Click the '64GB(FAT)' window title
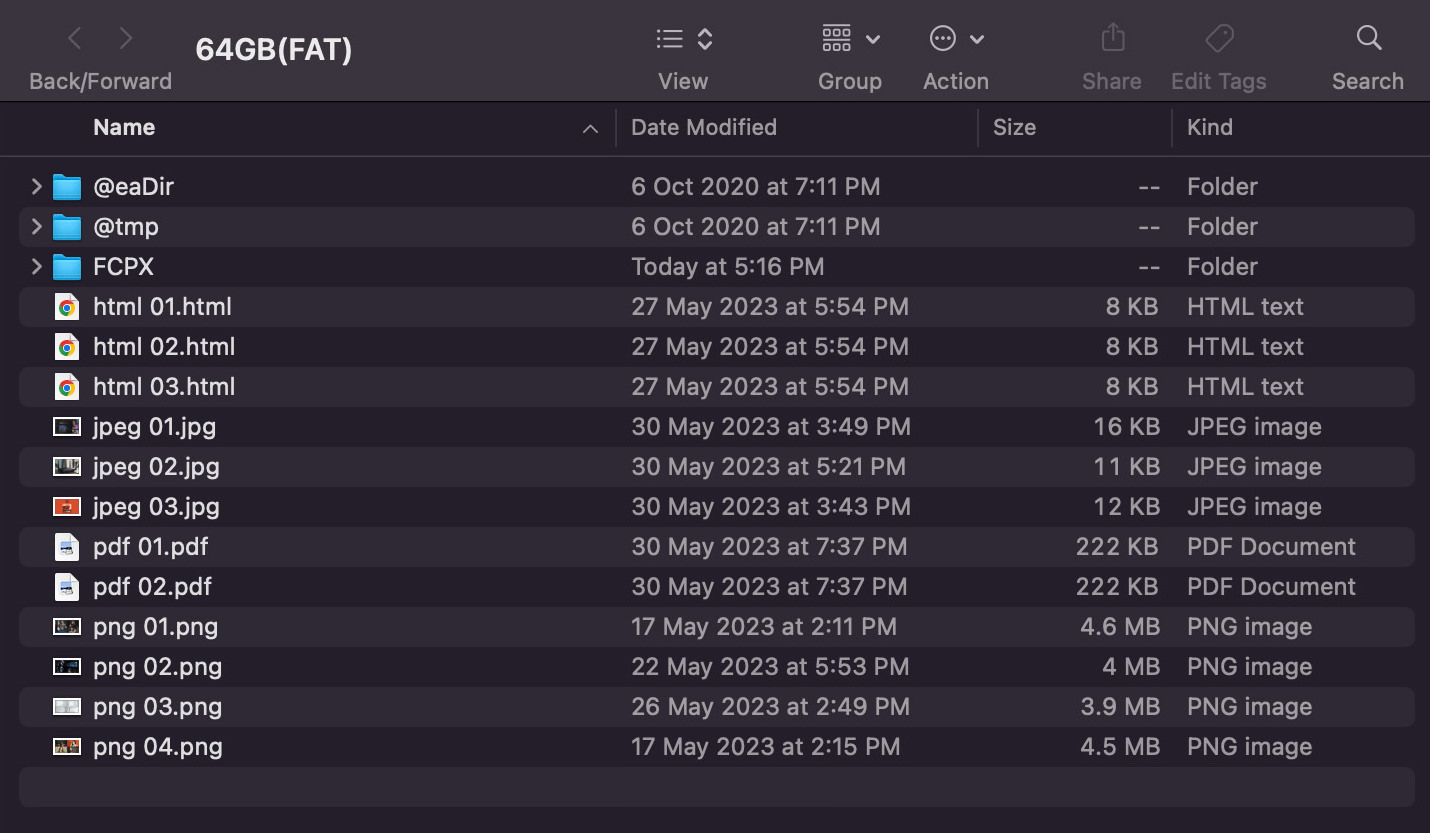Screen dimensions: 1430x833 tap(274, 50)
